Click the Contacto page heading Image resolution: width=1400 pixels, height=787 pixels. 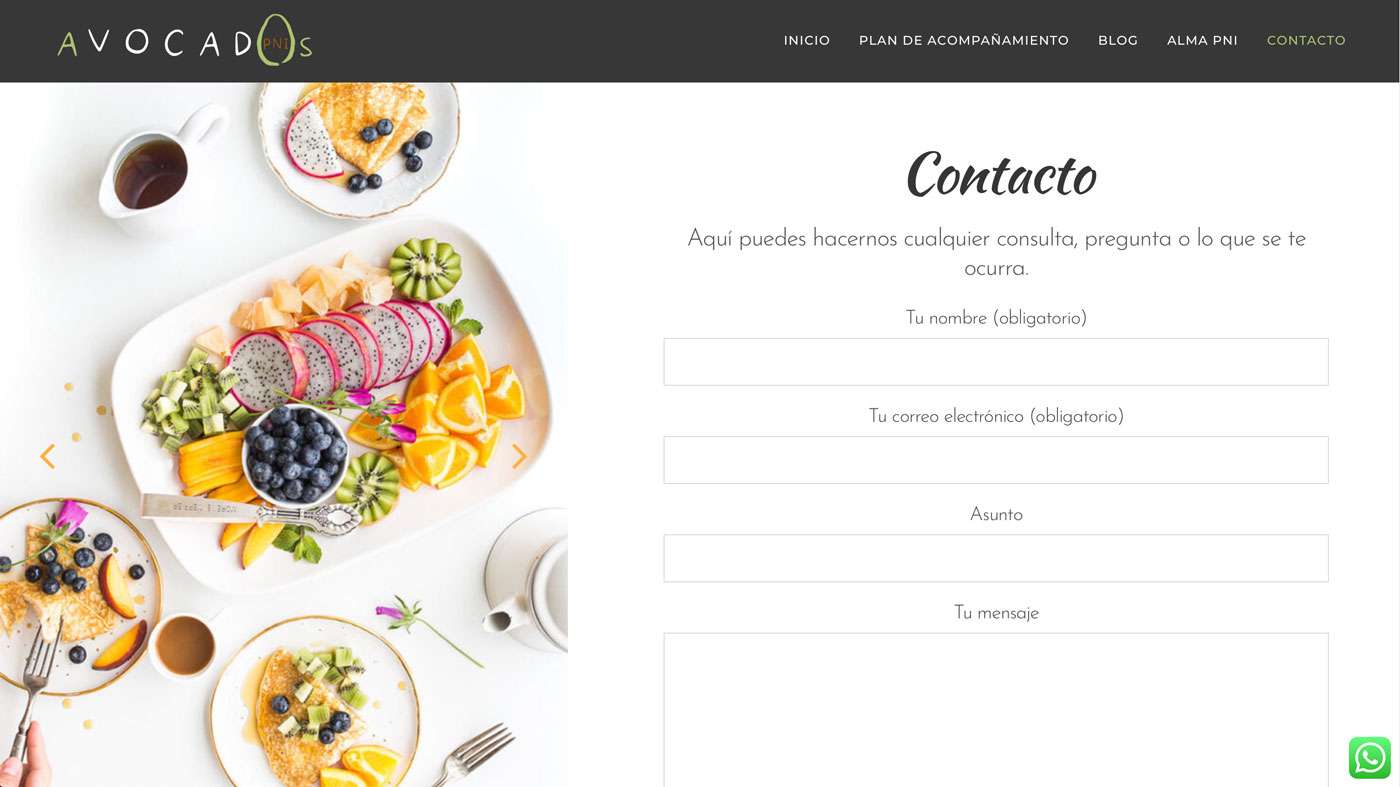click(1001, 175)
